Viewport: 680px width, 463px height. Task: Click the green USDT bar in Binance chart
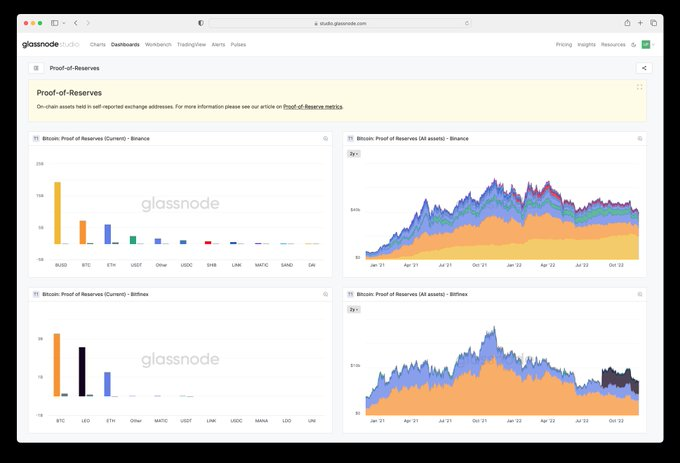tap(133, 240)
